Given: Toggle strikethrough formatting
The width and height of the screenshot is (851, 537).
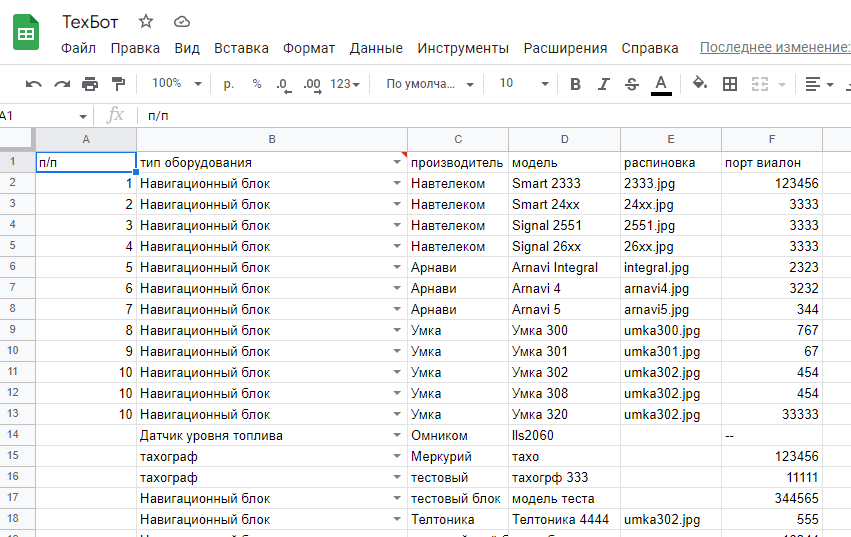Looking at the screenshot, I should tap(632, 84).
